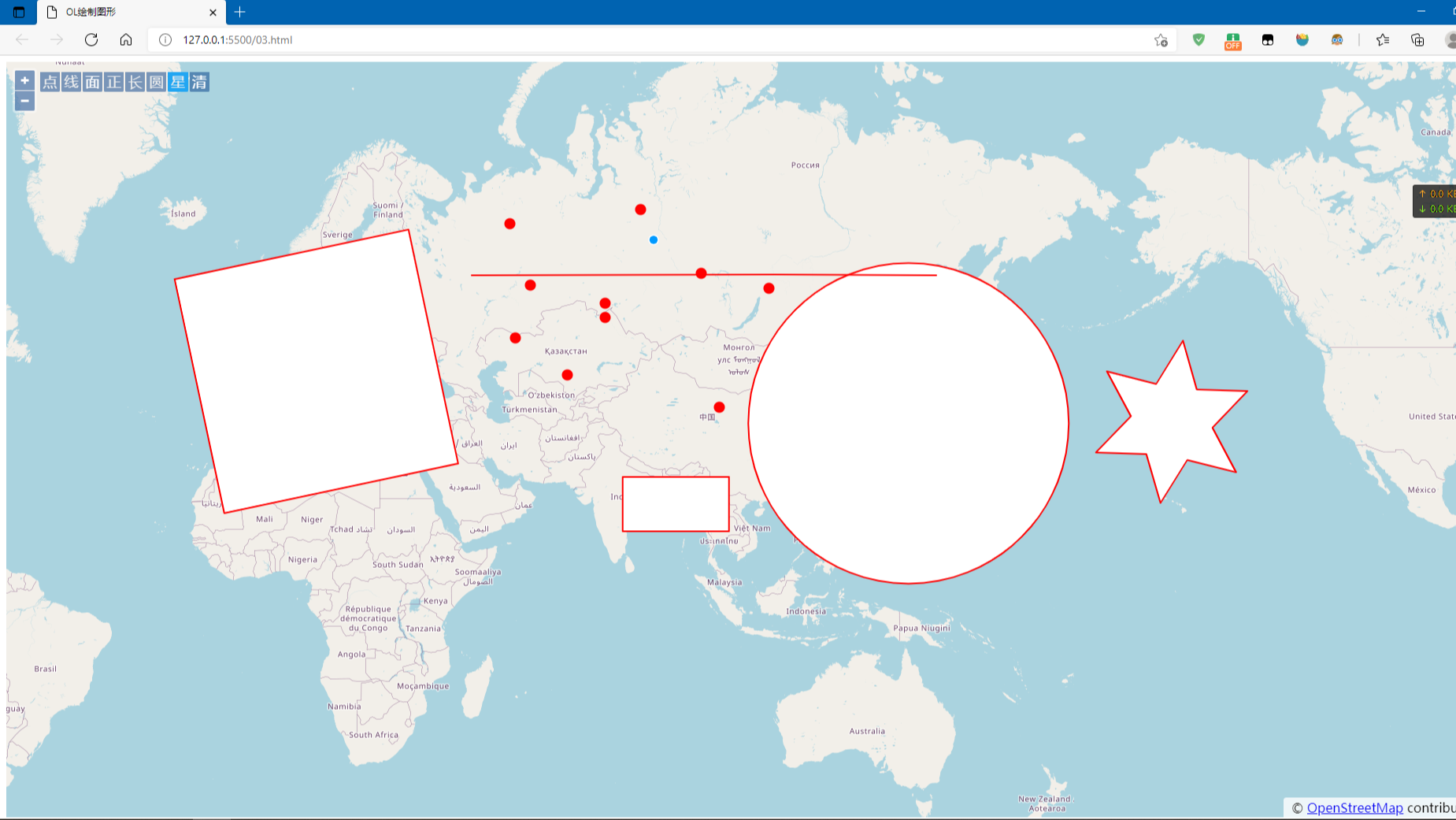Open the colorful bowl extension icon
Viewport: 1456px width, 820px height.
pos(1302,39)
